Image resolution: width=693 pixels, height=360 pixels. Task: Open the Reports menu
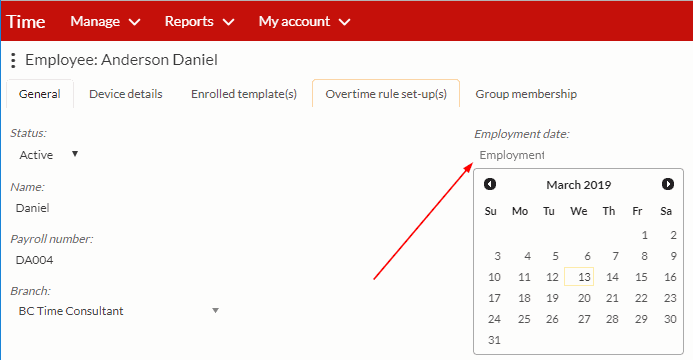199,21
